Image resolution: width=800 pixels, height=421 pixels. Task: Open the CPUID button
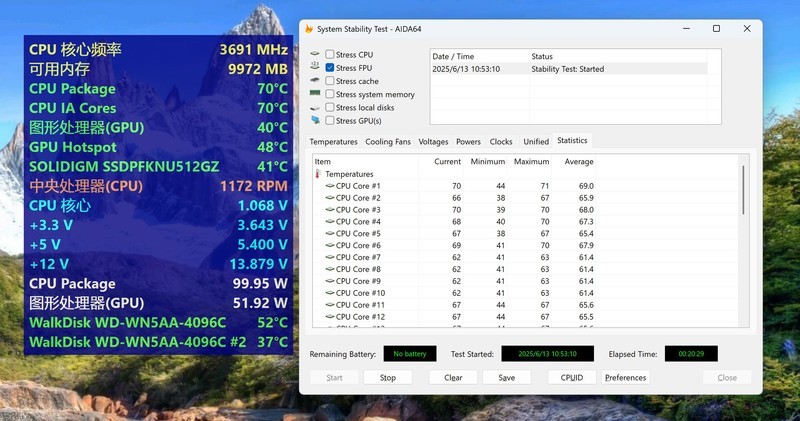coord(571,377)
